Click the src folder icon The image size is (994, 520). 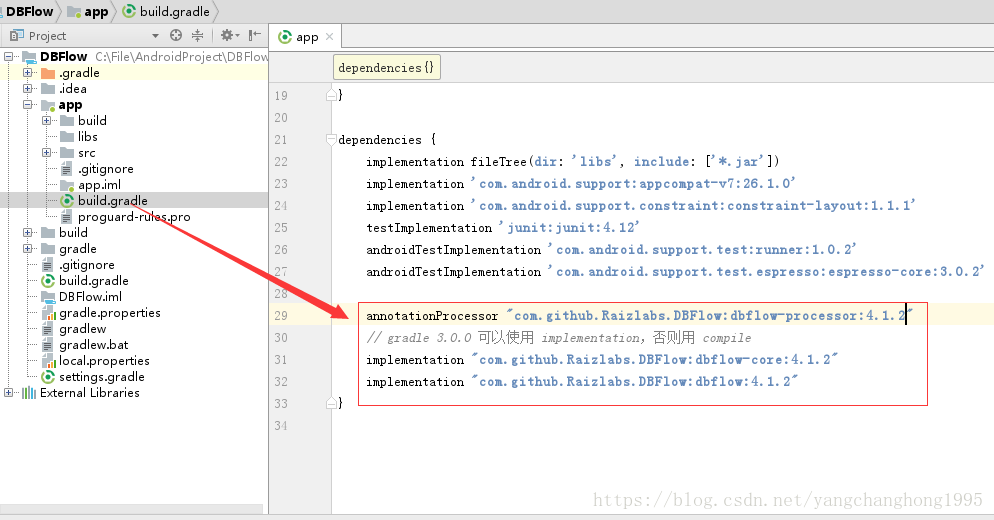pos(67,153)
